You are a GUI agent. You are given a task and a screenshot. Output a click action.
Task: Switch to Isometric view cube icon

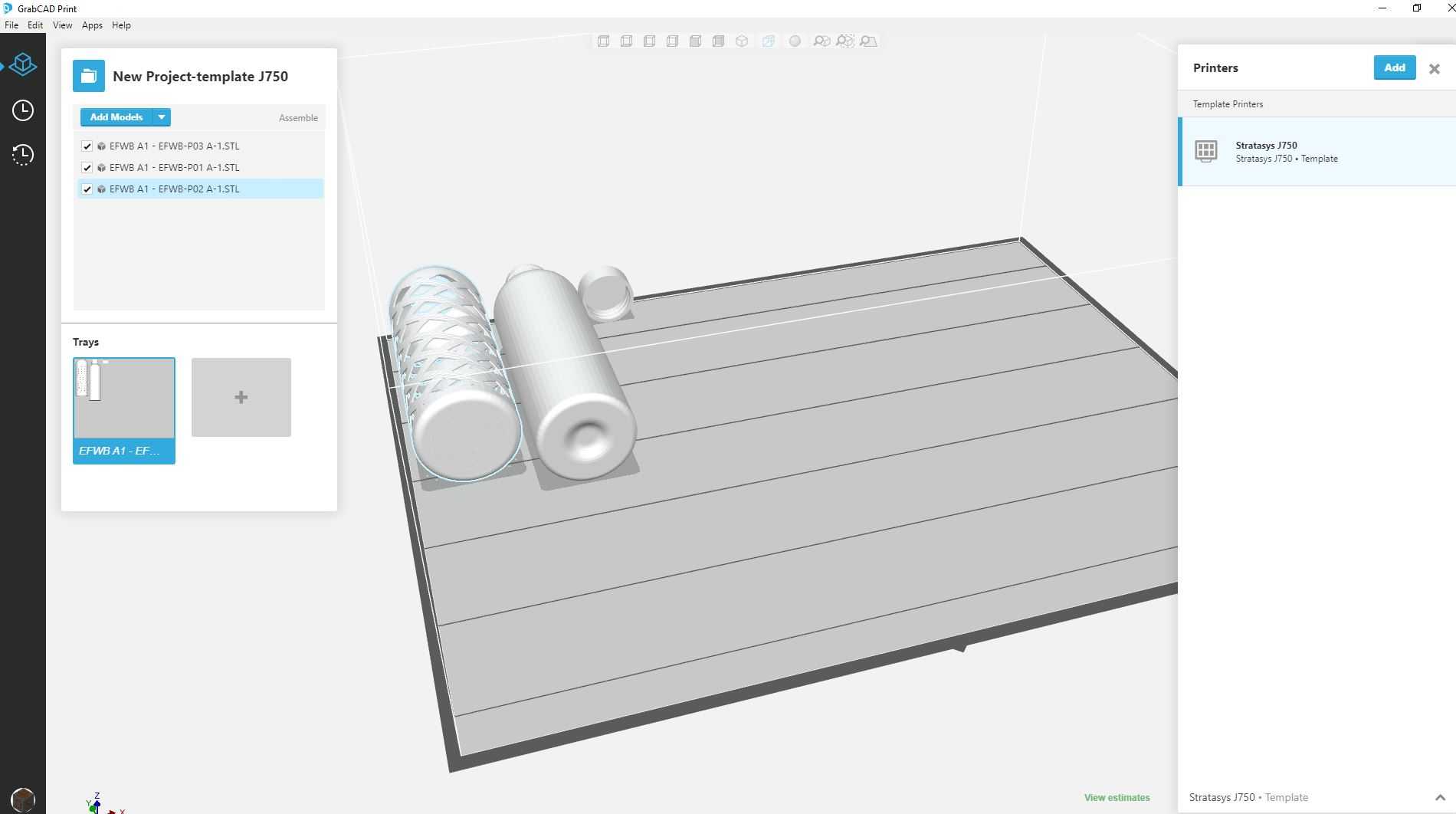pos(742,41)
